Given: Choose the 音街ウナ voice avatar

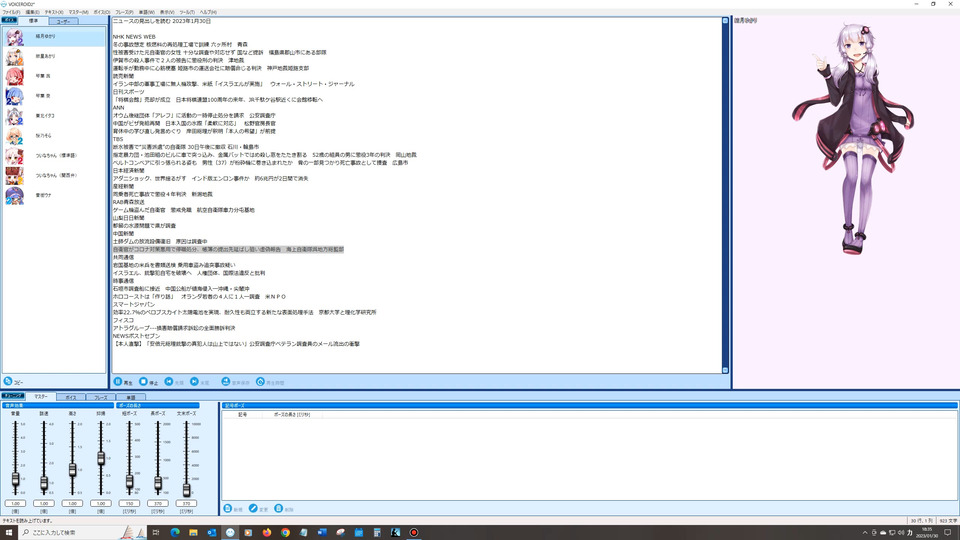Looking at the screenshot, I should coord(15,195).
